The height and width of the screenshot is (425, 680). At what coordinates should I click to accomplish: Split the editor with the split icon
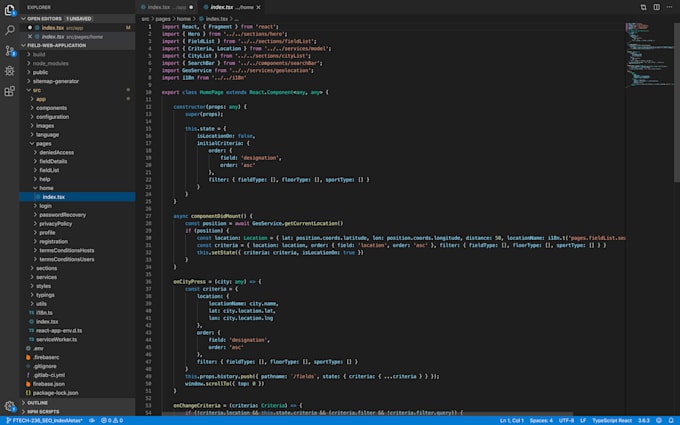click(x=657, y=7)
